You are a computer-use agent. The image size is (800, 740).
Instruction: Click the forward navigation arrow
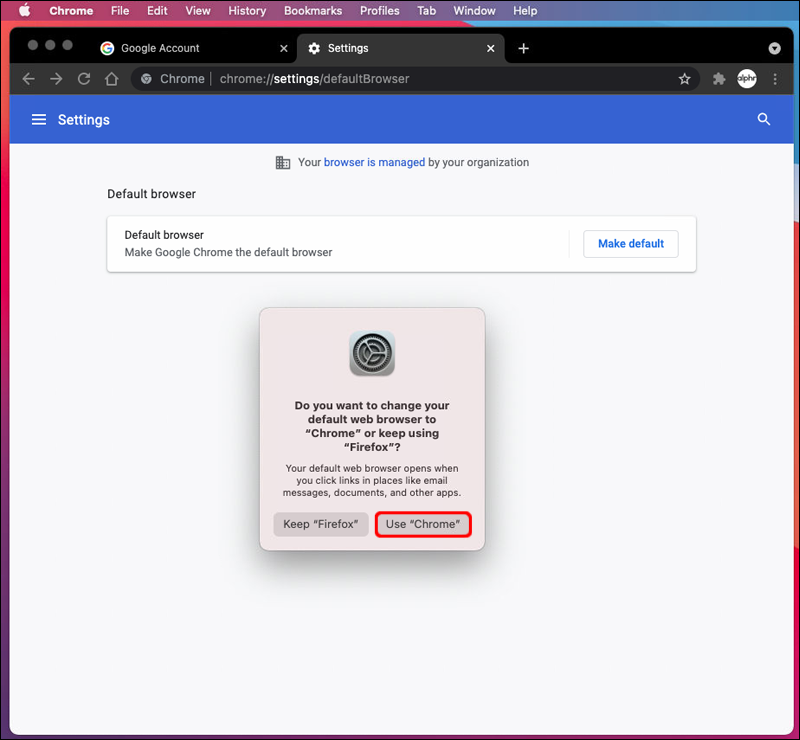pos(56,79)
